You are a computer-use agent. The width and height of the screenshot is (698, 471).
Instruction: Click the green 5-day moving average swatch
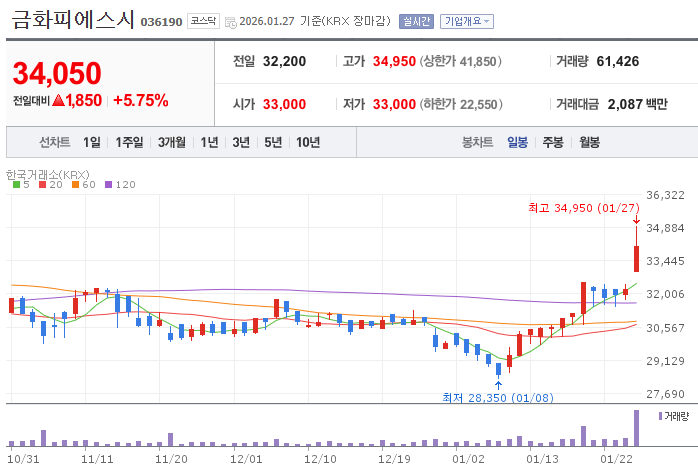(16, 184)
